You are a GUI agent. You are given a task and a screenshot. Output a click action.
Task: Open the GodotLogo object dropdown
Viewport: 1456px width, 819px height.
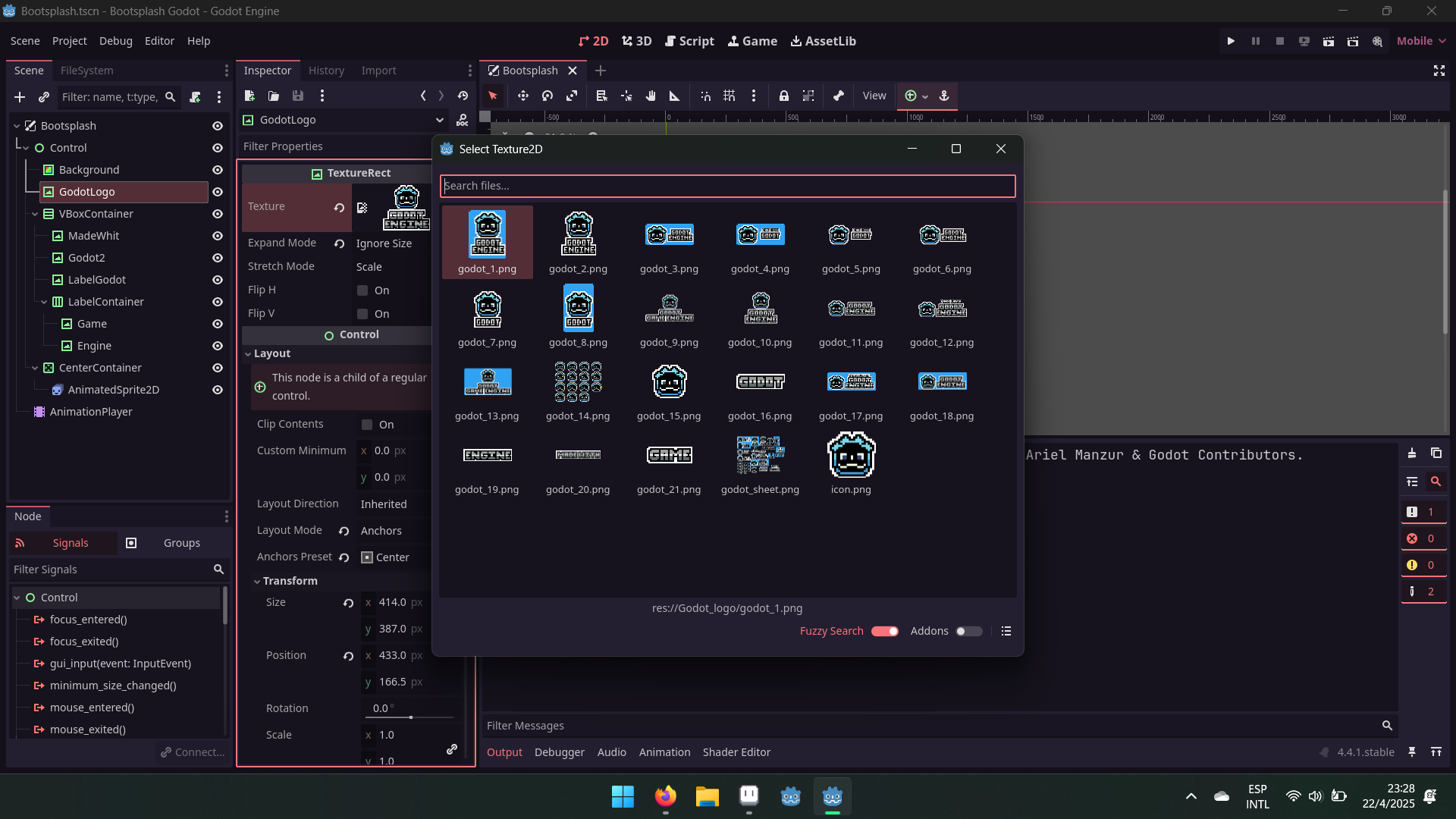tap(344, 120)
